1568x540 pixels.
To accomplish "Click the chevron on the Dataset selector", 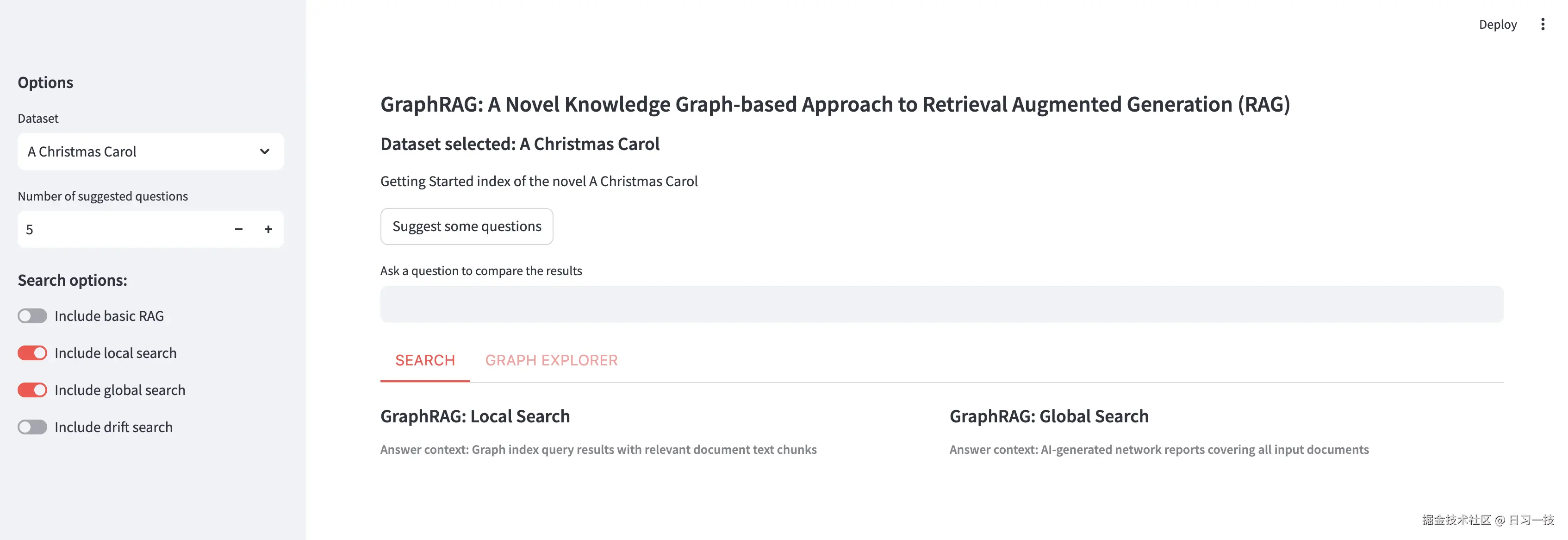I will tap(264, 151).
